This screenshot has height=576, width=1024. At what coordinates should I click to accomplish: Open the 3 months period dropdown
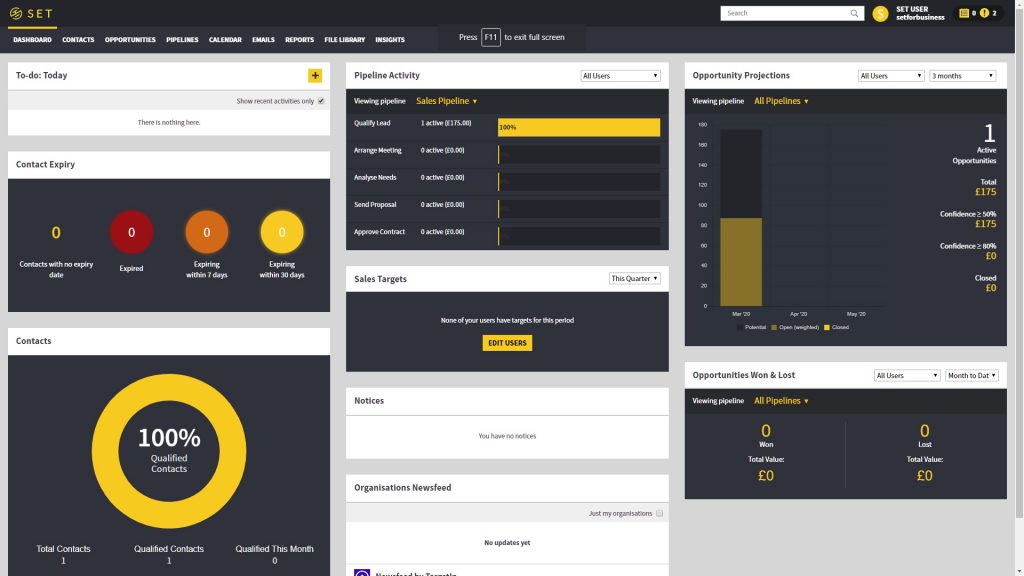point(963,76)
